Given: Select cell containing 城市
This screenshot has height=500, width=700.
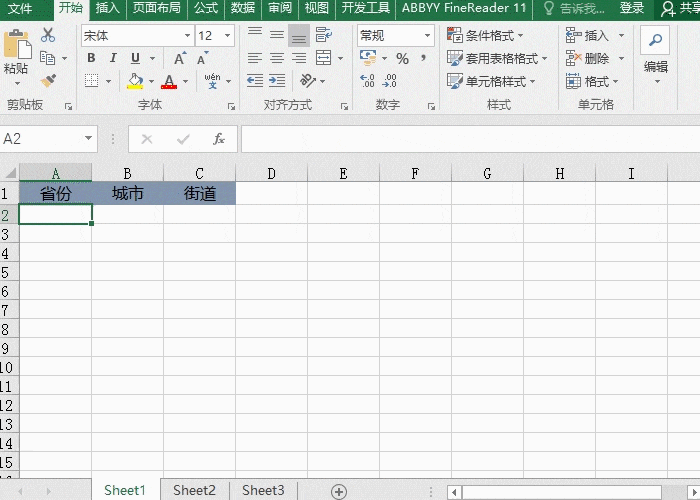Looking at the screenshot, I should coord(128,193).
